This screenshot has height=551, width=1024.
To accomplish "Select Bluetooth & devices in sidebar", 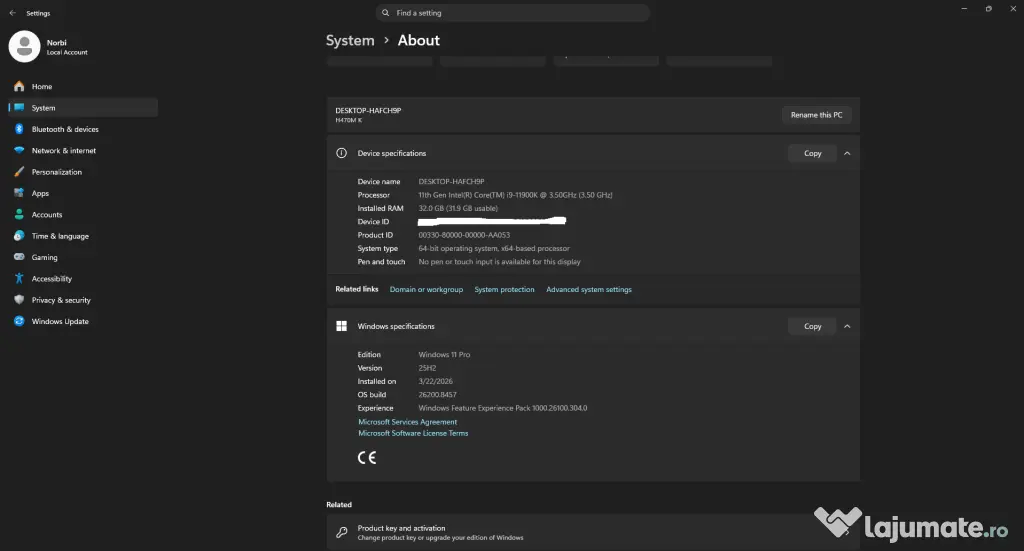I will 83,129.
